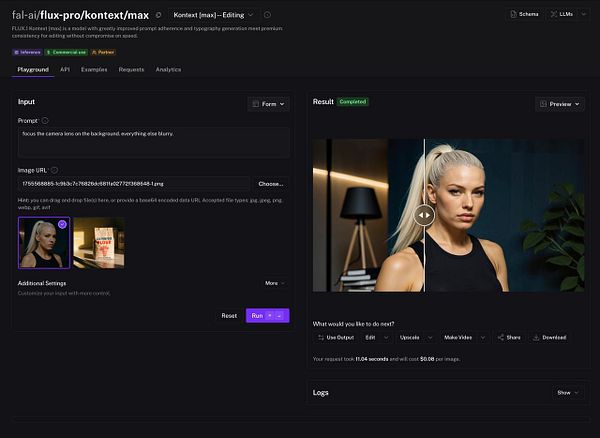Click the before/after comparison slider handle
Screen dimensions: 600x438
[424, 215]
